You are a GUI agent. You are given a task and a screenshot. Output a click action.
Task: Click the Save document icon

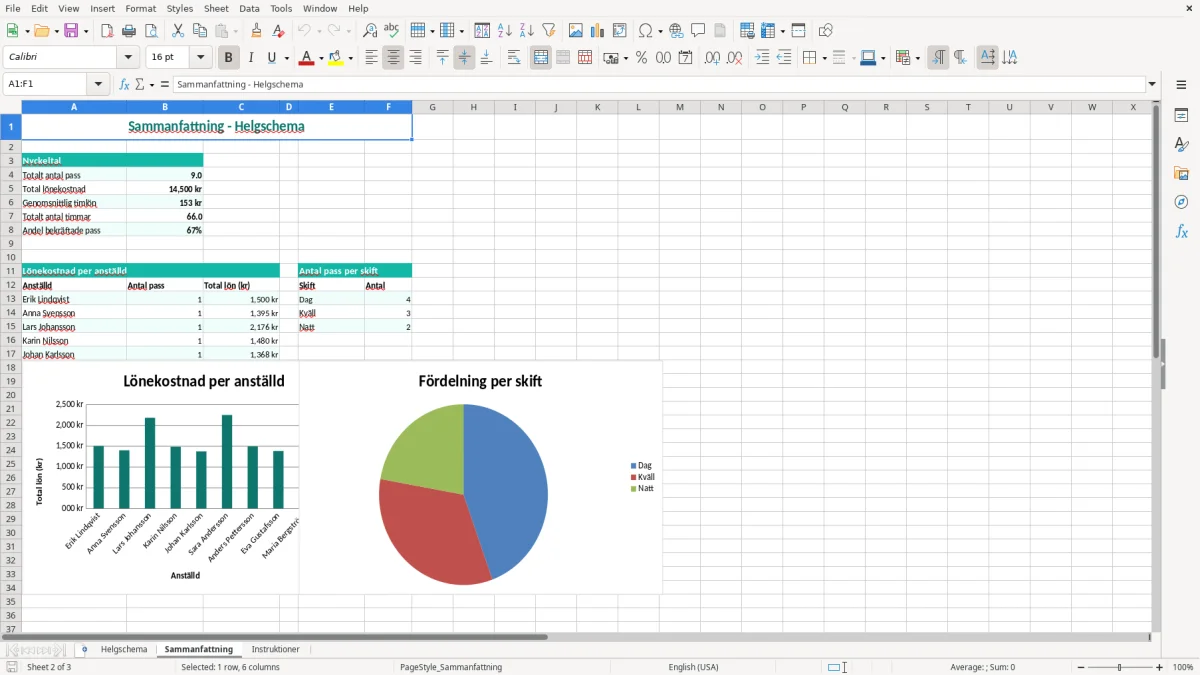(71, 31)
